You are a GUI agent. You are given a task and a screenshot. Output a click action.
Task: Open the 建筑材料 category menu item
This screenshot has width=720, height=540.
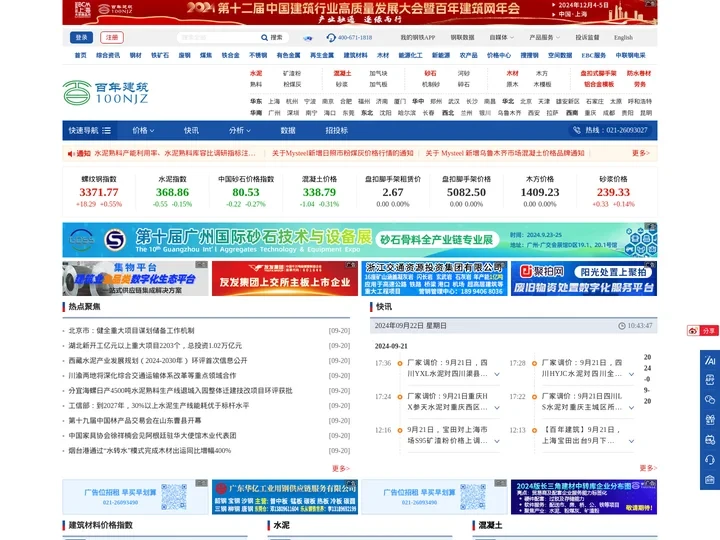(x=355, y=55)
